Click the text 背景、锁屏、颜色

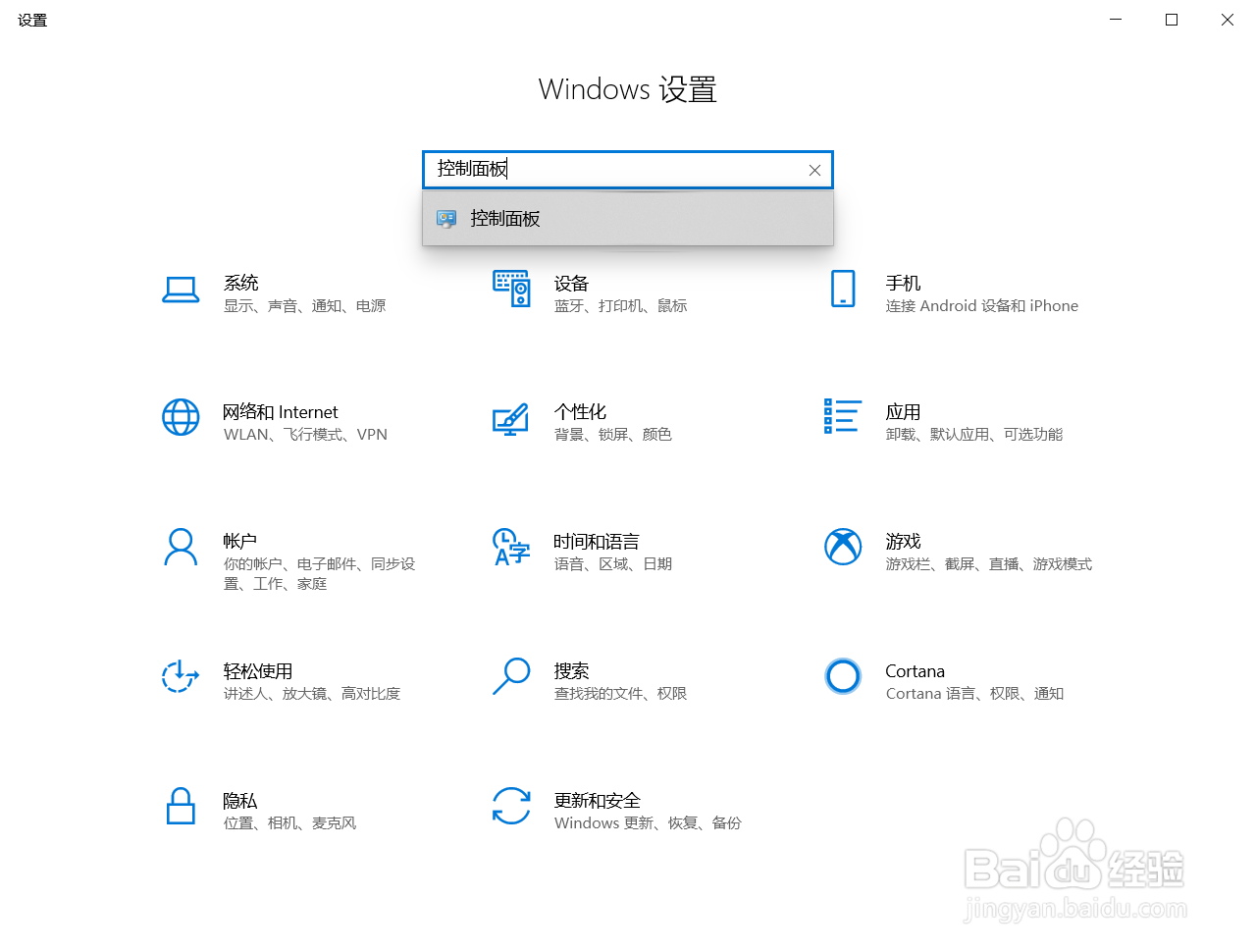(612, 435)
